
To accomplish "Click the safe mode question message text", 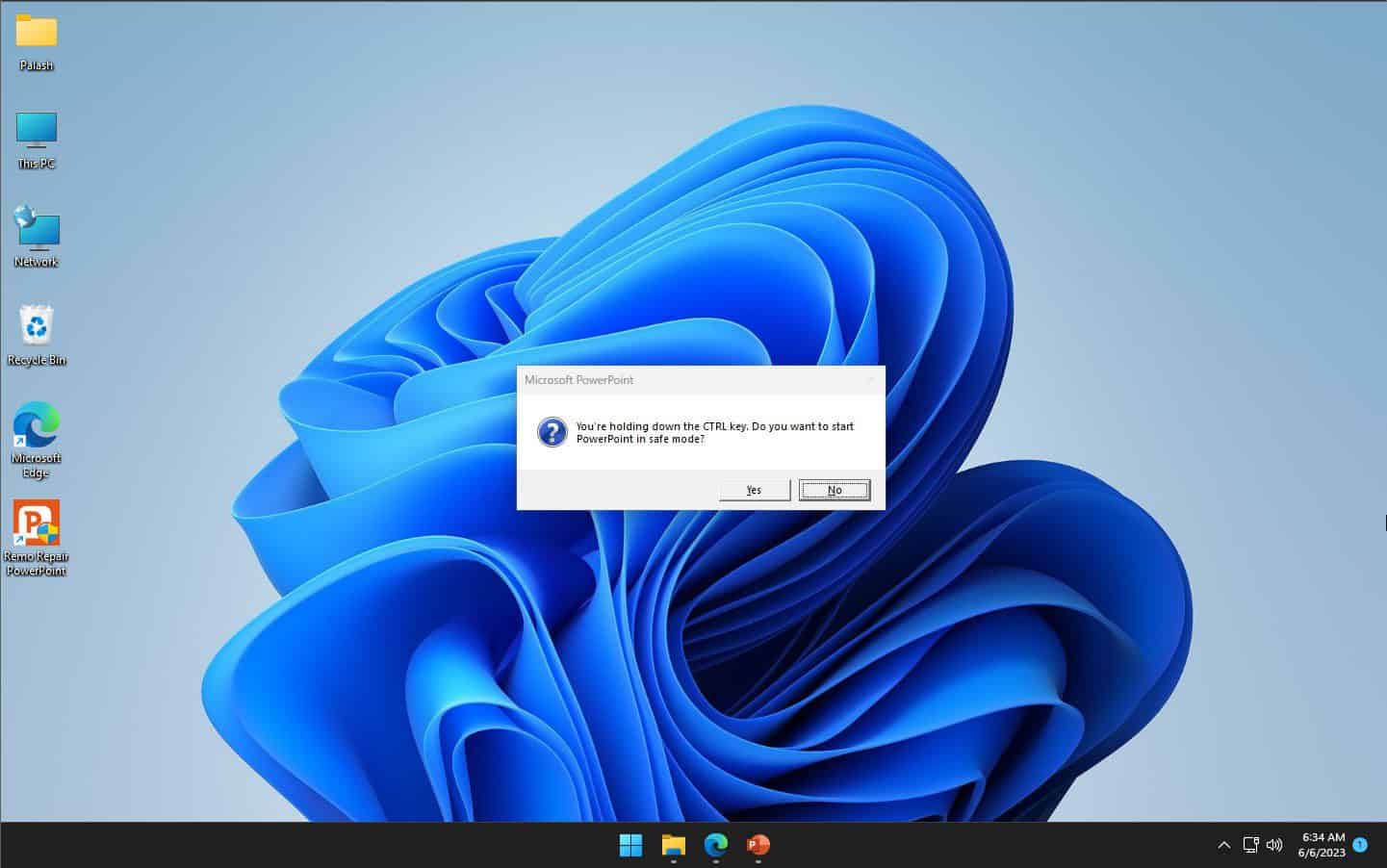I will [x=714, y=432].
